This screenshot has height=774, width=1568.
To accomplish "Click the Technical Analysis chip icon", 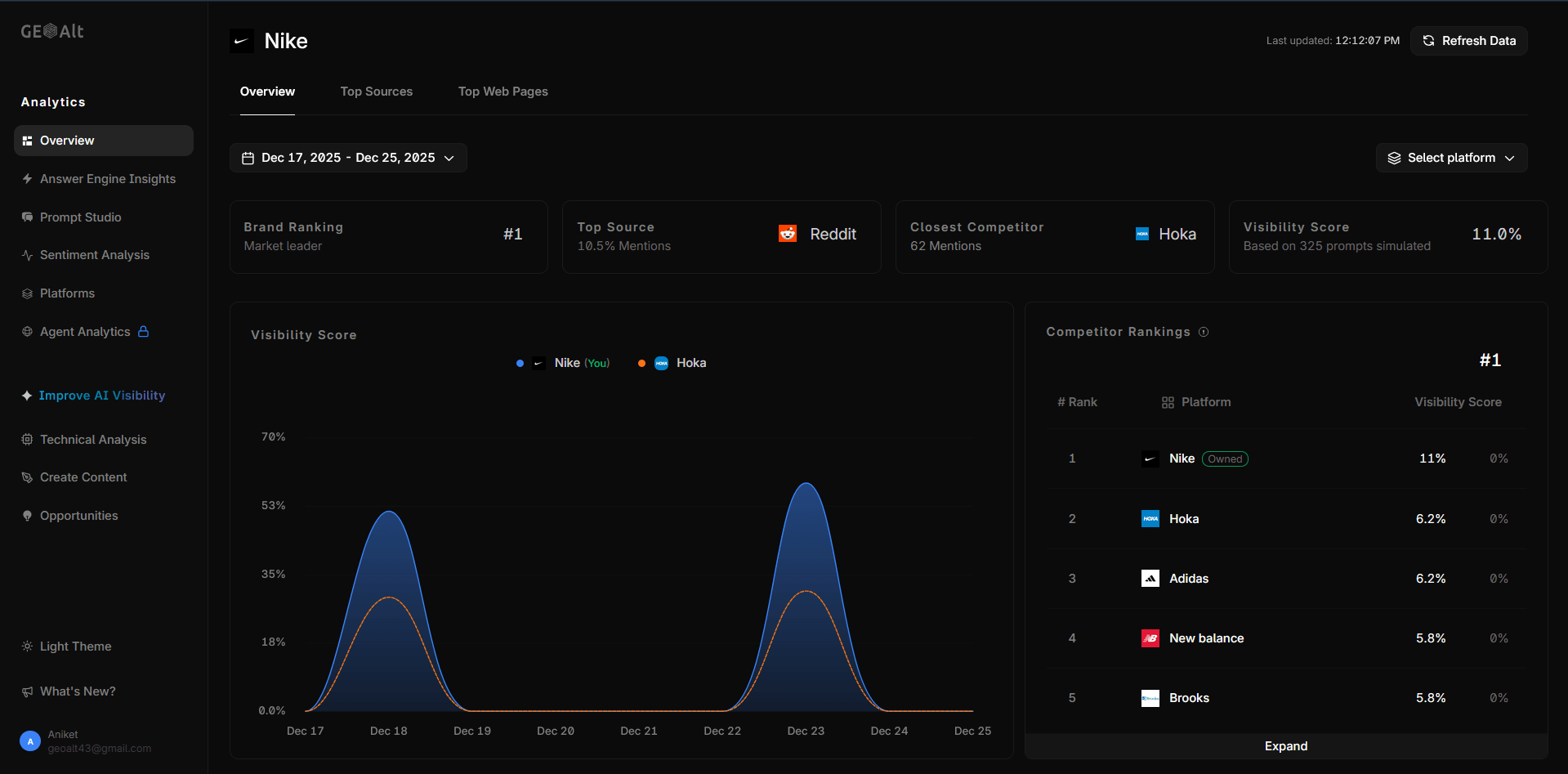I will (x=27, y=440).
